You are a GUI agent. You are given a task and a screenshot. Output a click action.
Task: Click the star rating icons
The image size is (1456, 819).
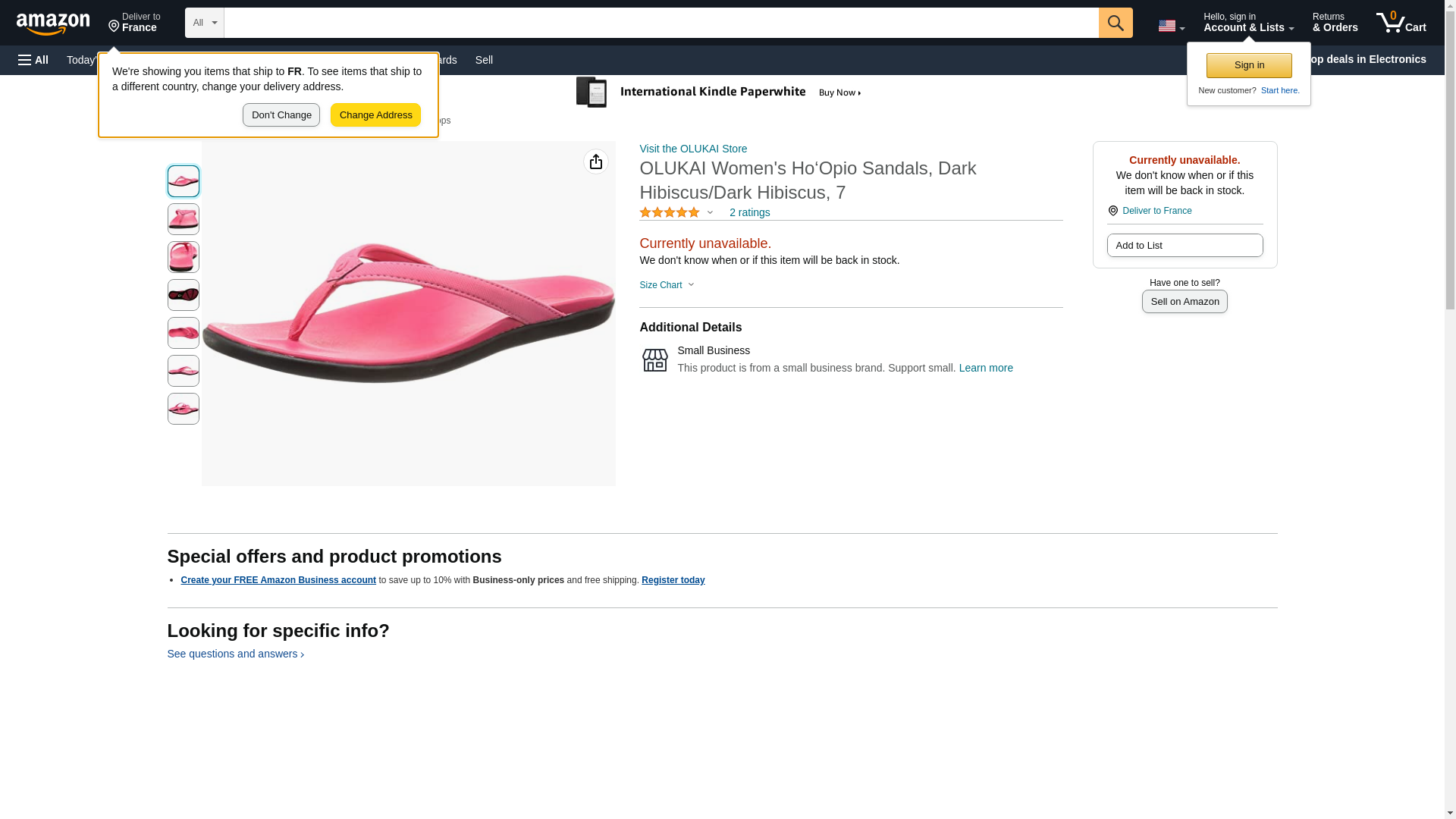point(670,213)
